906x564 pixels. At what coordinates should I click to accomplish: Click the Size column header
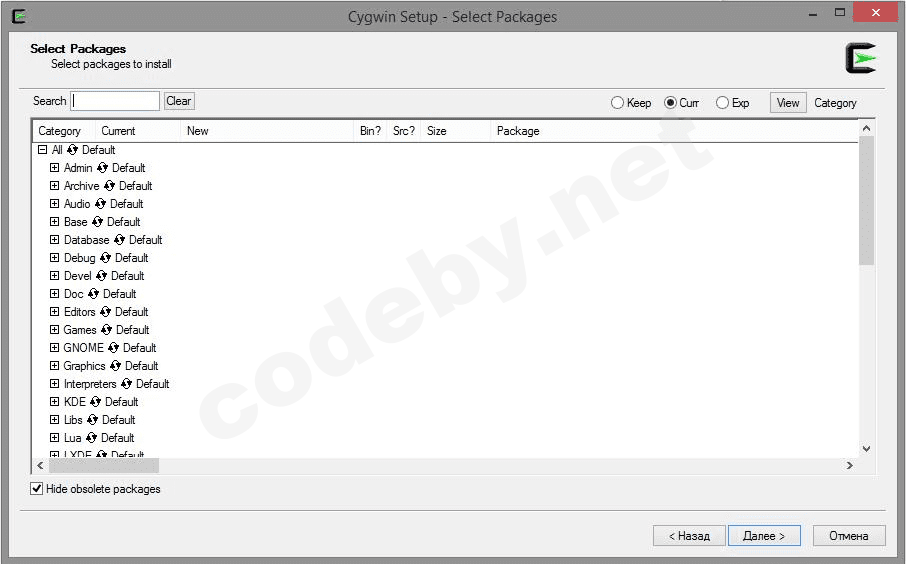pyautogui.click(x=455, y=131)
